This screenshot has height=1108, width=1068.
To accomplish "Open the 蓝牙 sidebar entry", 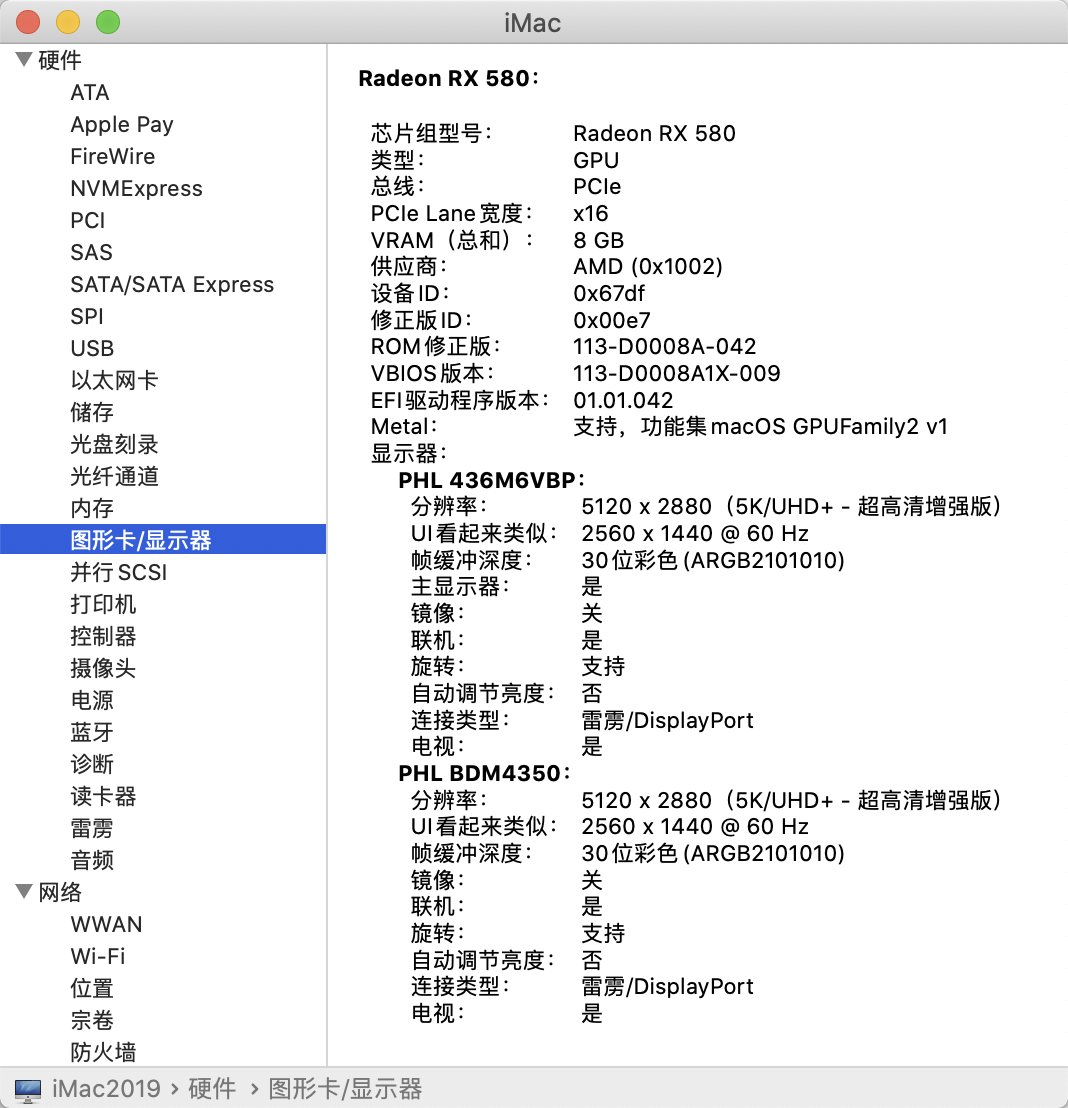I will pyautogui.click(x=92, y=732).
